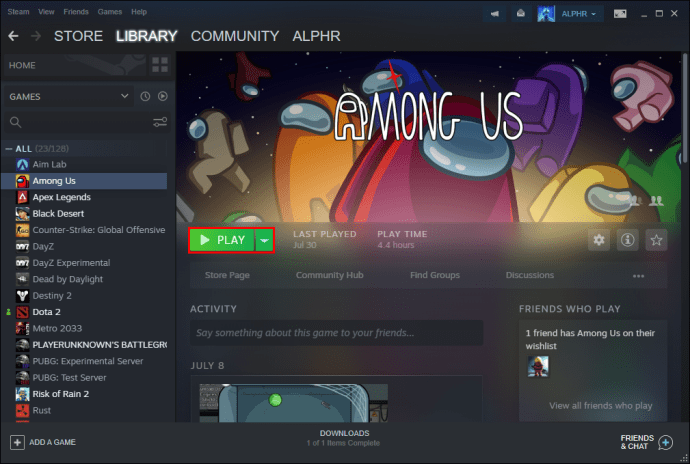The height and width of the screenshot is (464, 690).
Task: Click the game page vertical scrollbar
Action: tap(685, 108)
